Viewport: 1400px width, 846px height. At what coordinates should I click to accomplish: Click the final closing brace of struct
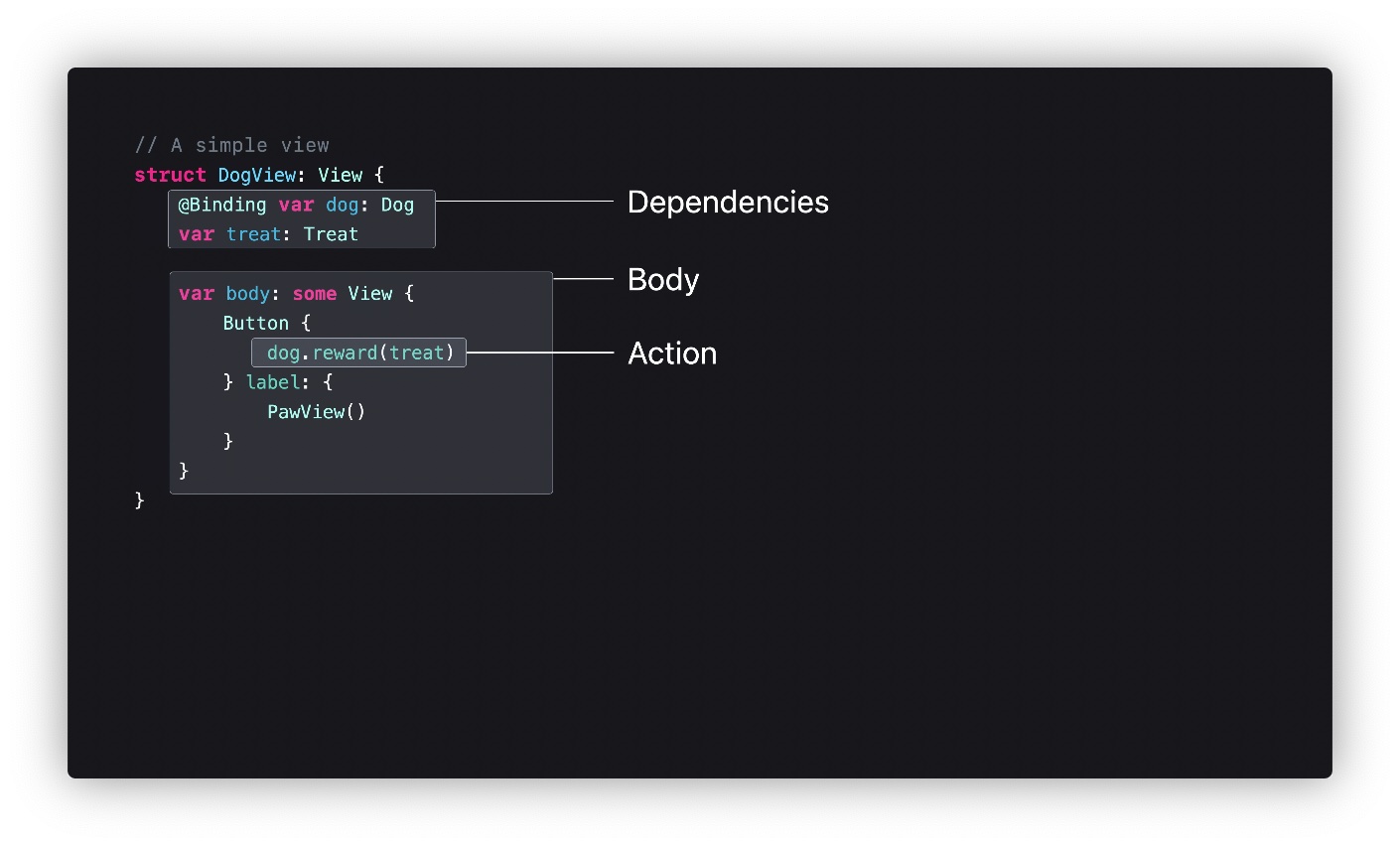[x=140, y=500]
